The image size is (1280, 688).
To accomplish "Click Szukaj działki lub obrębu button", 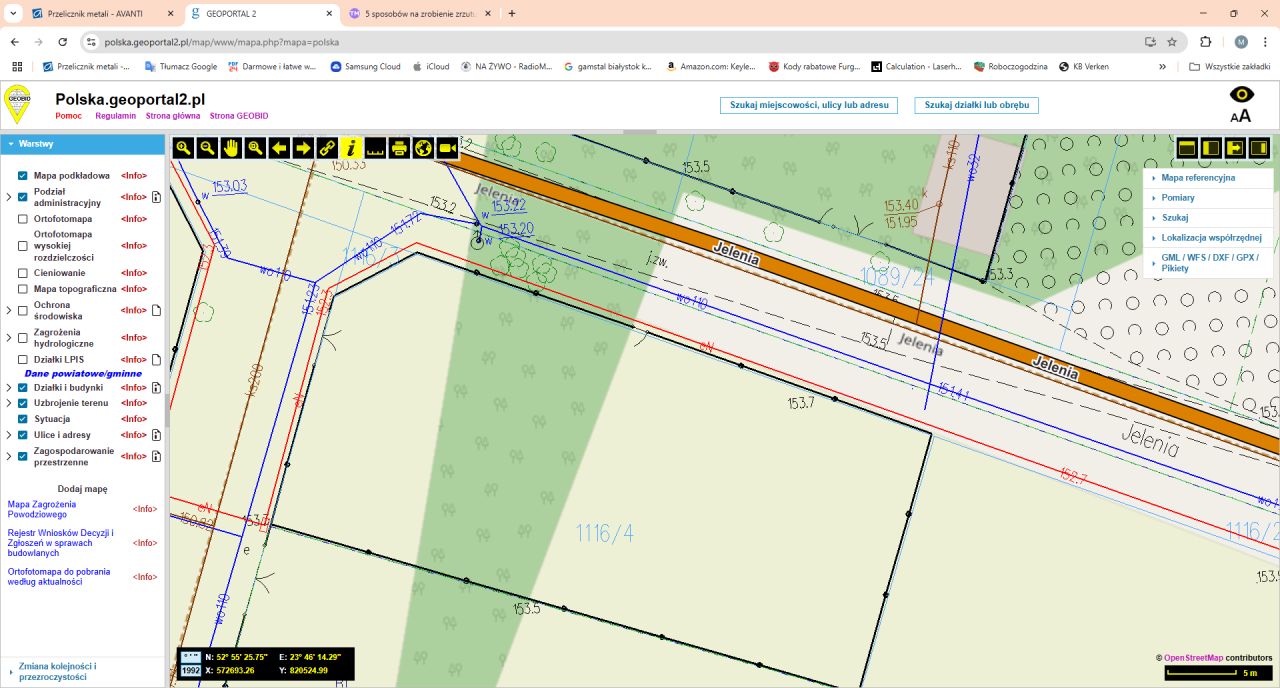I will [x=977, y=105].
